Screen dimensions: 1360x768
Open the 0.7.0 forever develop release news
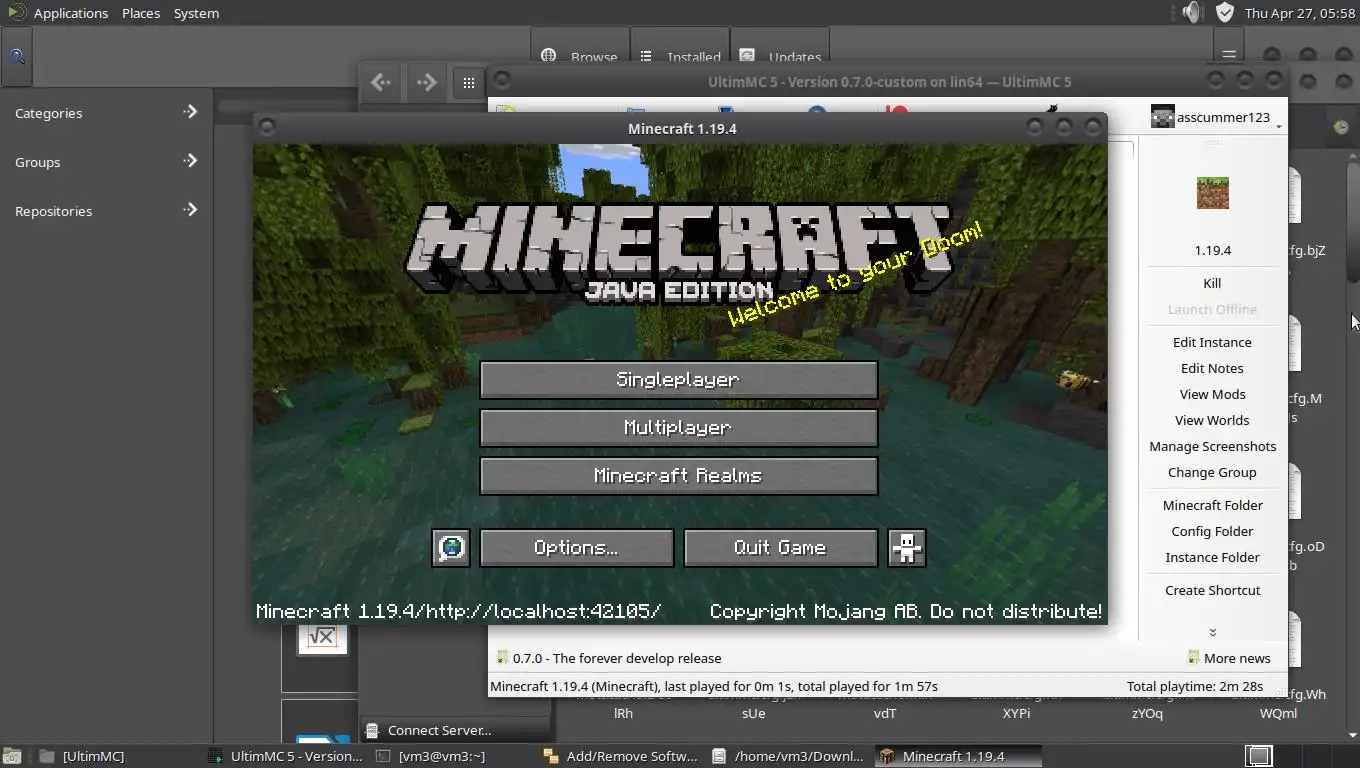617,658
